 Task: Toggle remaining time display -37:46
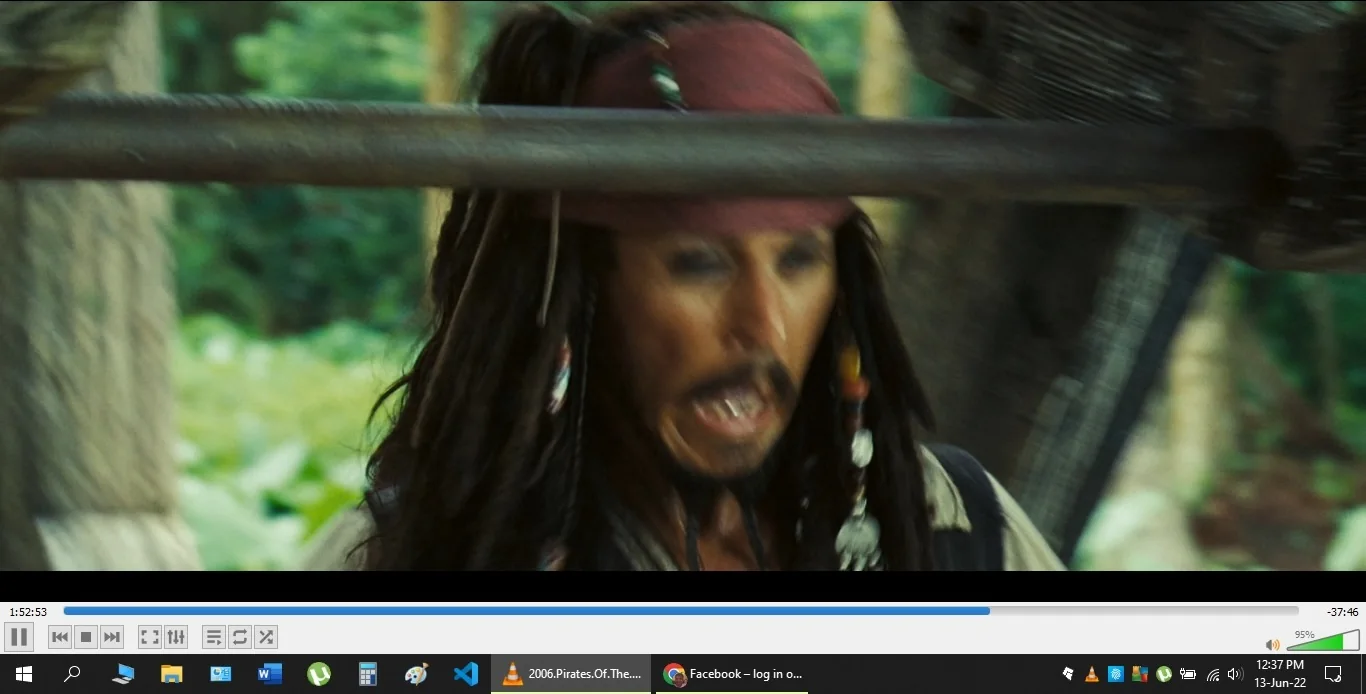(x=1342, y=612)
